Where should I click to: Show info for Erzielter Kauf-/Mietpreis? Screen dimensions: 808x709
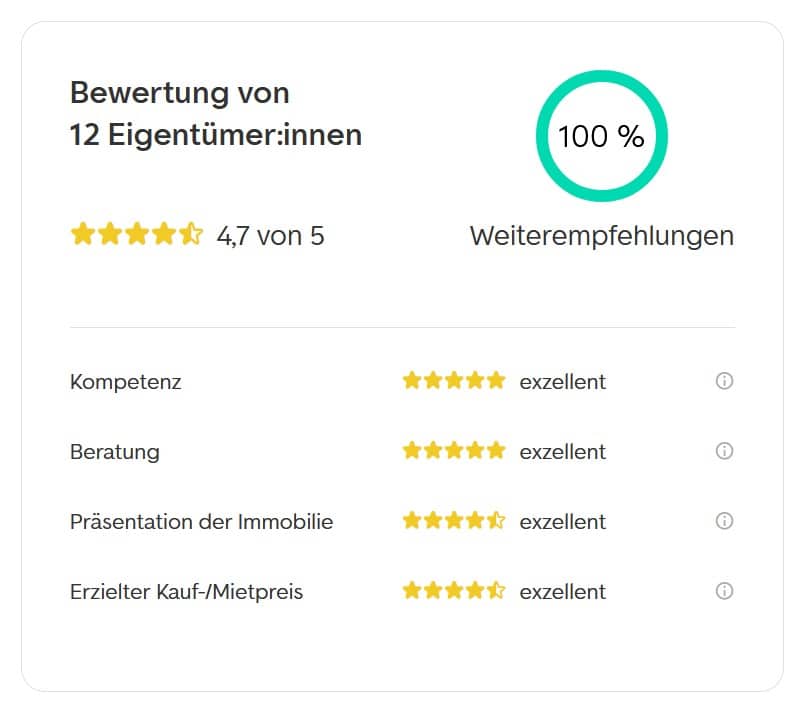pos(724,591)
